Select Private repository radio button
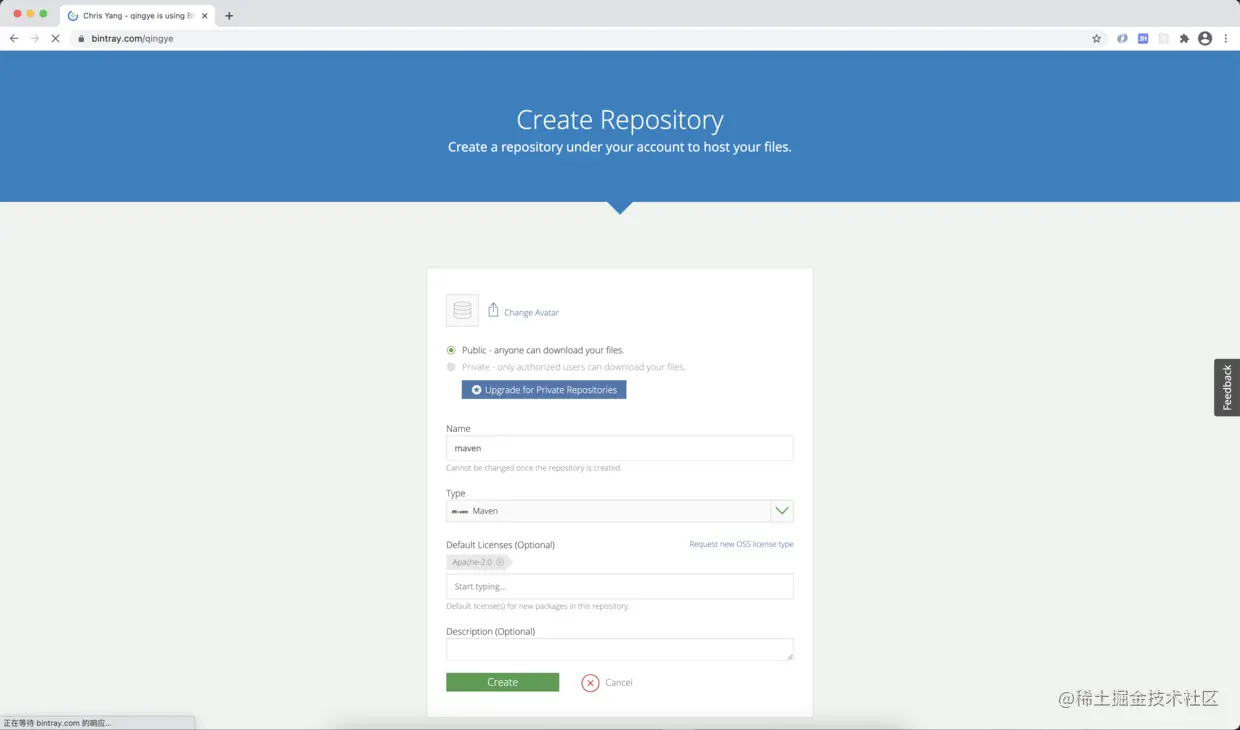 pyautogui.click(x=451, y=367)
